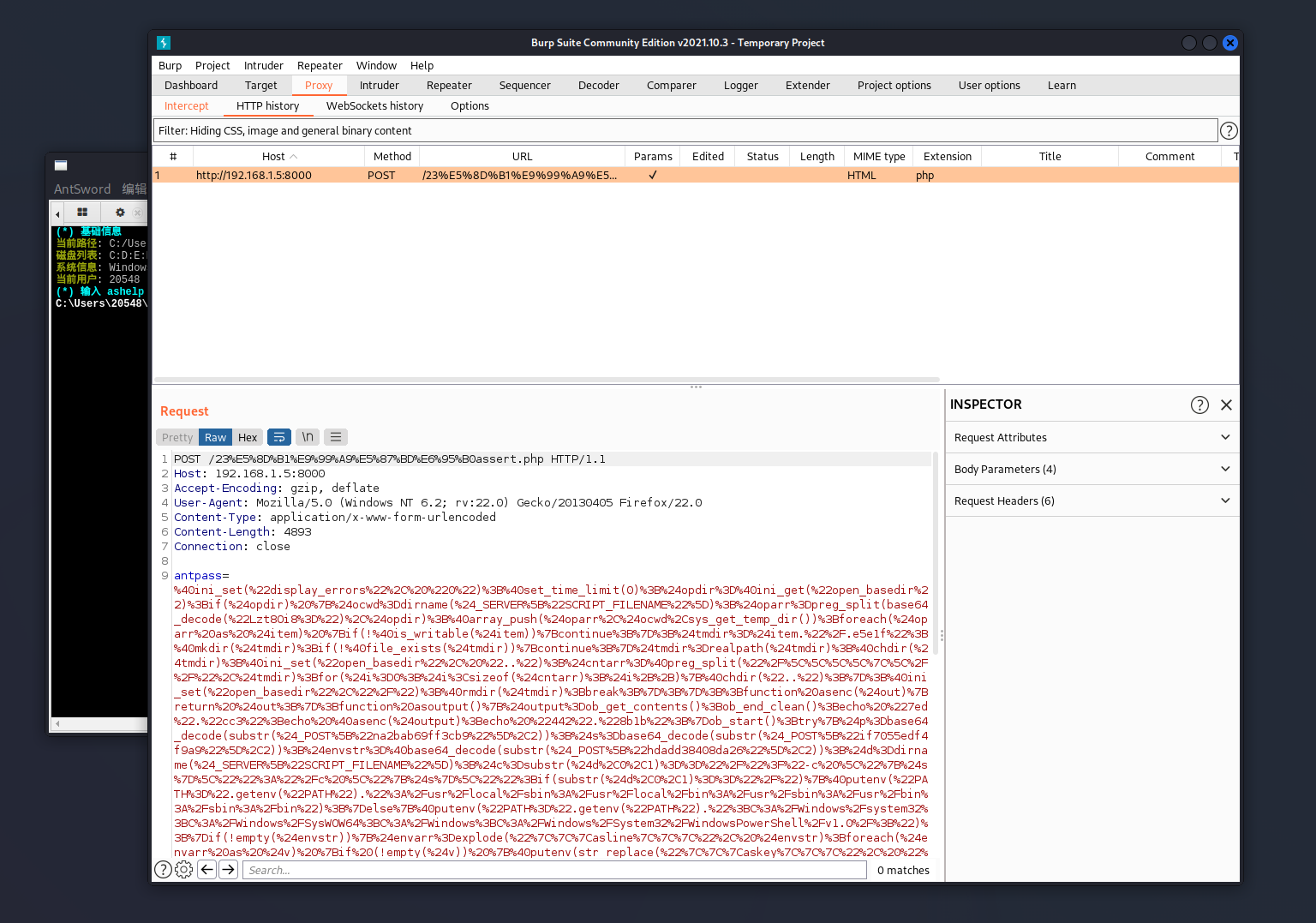Open the Project options tab
Viewport: 1316px width, 923px height.
tap(894, 85)
